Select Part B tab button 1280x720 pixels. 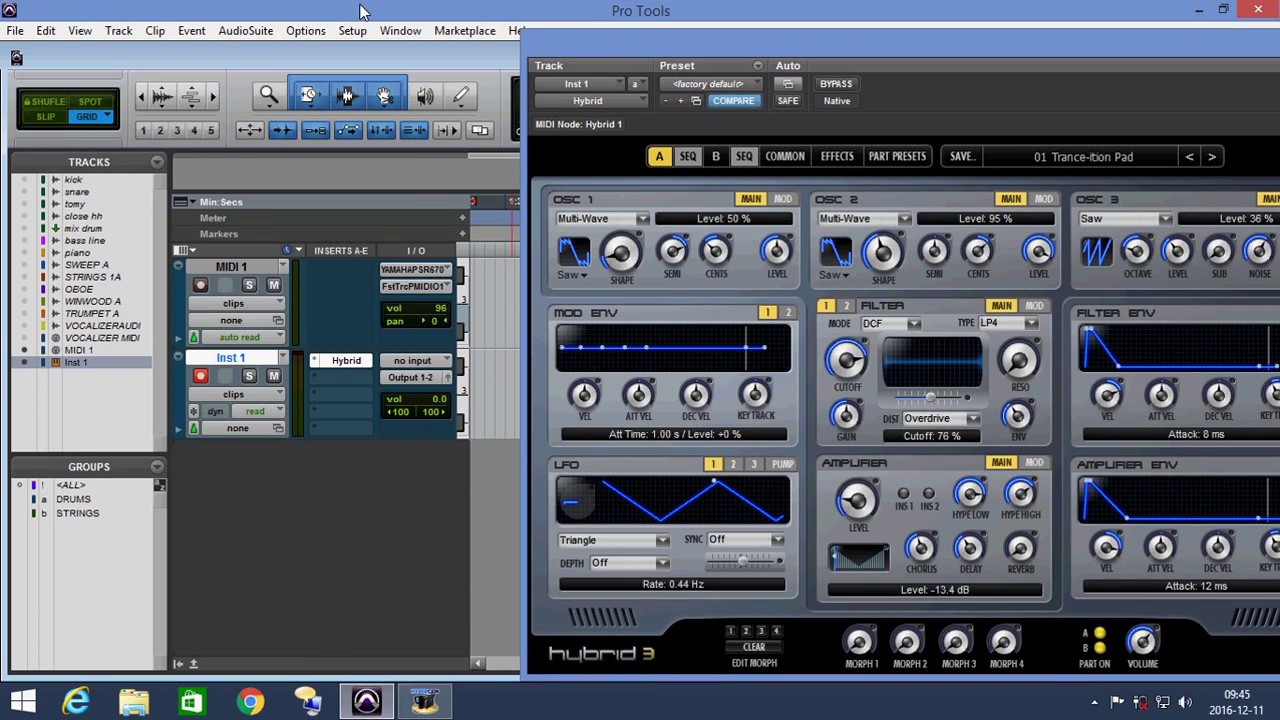(716, 157)
